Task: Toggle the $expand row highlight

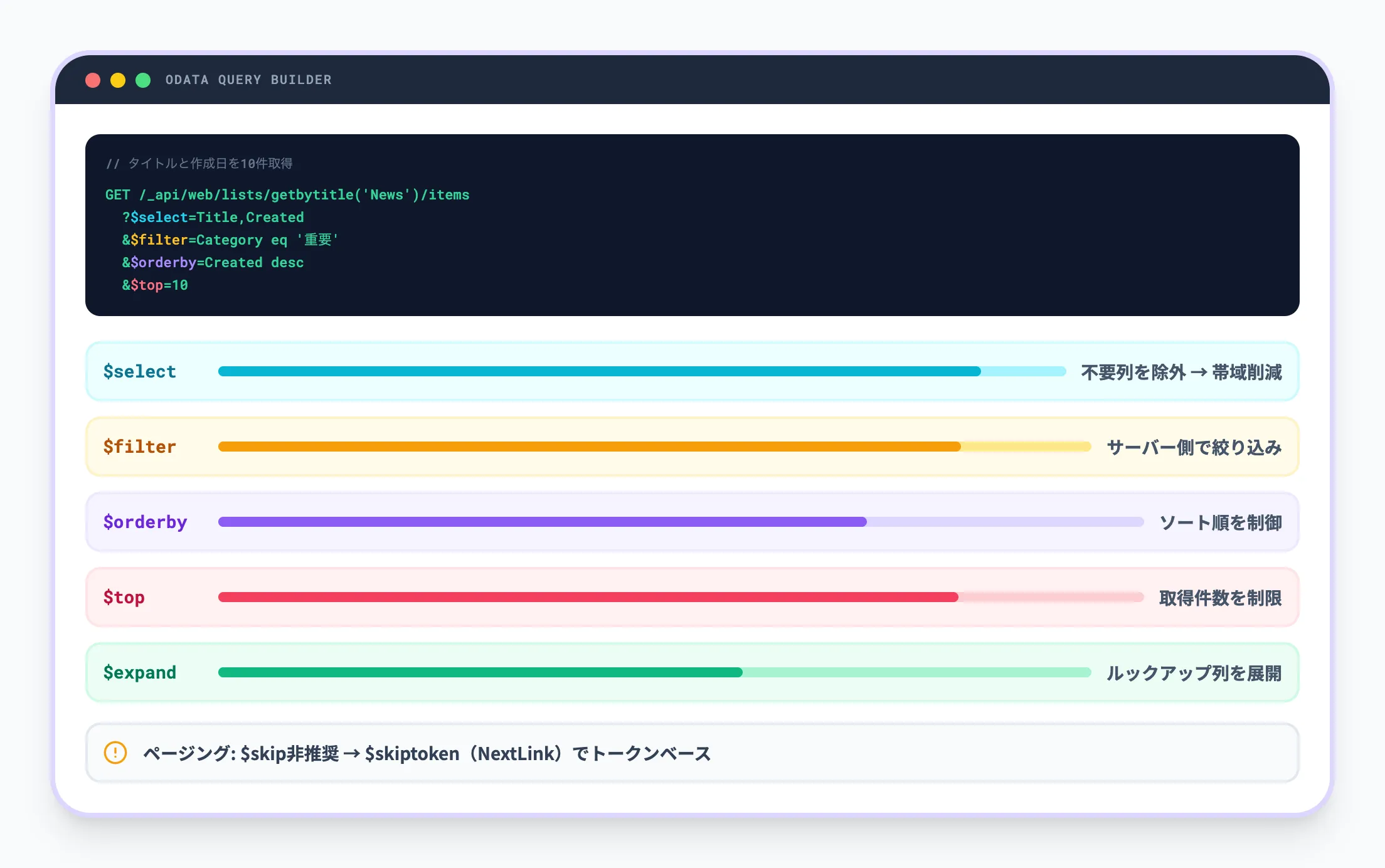Action: click(690, 672)
